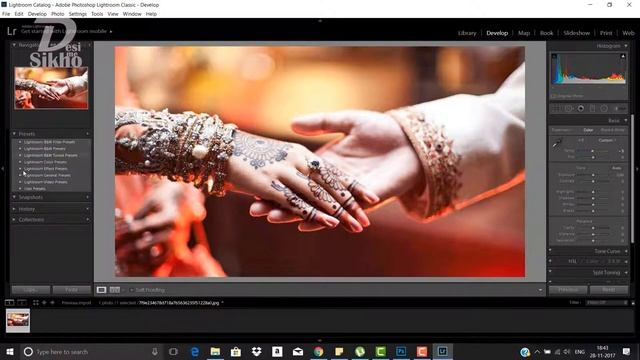The width and height of the screenshot is (640, 360).
Task: Expand the Split Toning panel
Action: (x=626, y=272)
